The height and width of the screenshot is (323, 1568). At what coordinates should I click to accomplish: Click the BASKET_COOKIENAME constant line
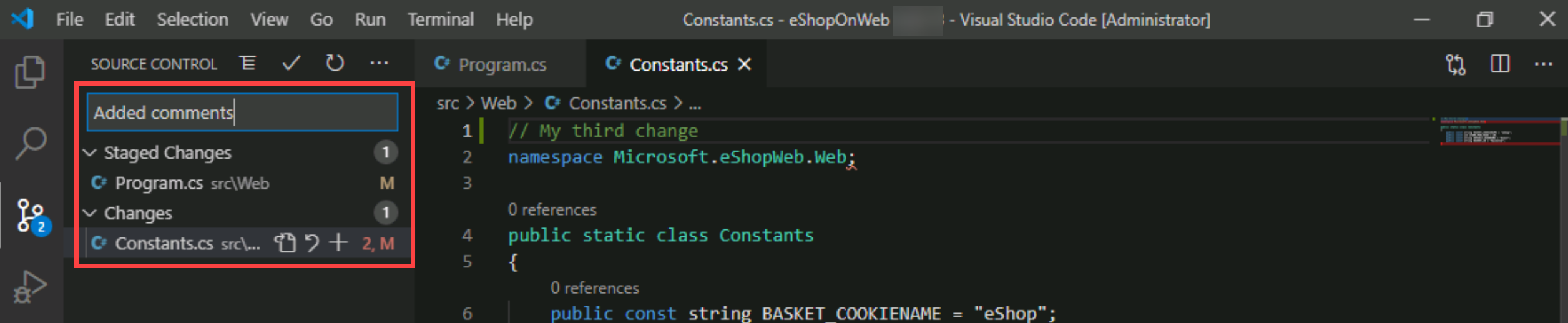(803, 313)
